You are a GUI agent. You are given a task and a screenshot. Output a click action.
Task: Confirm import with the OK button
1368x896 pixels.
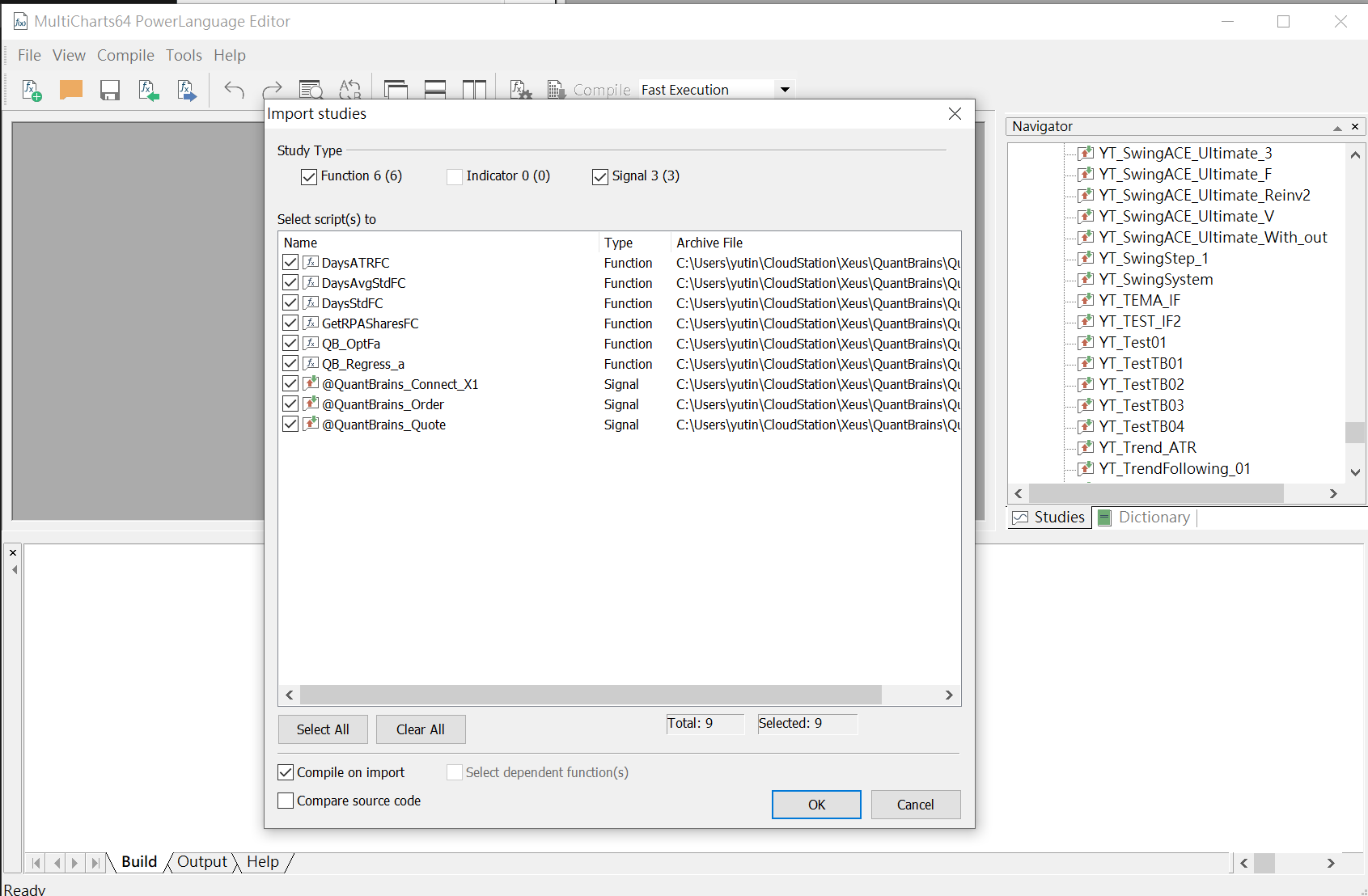[x=815, y=805]
